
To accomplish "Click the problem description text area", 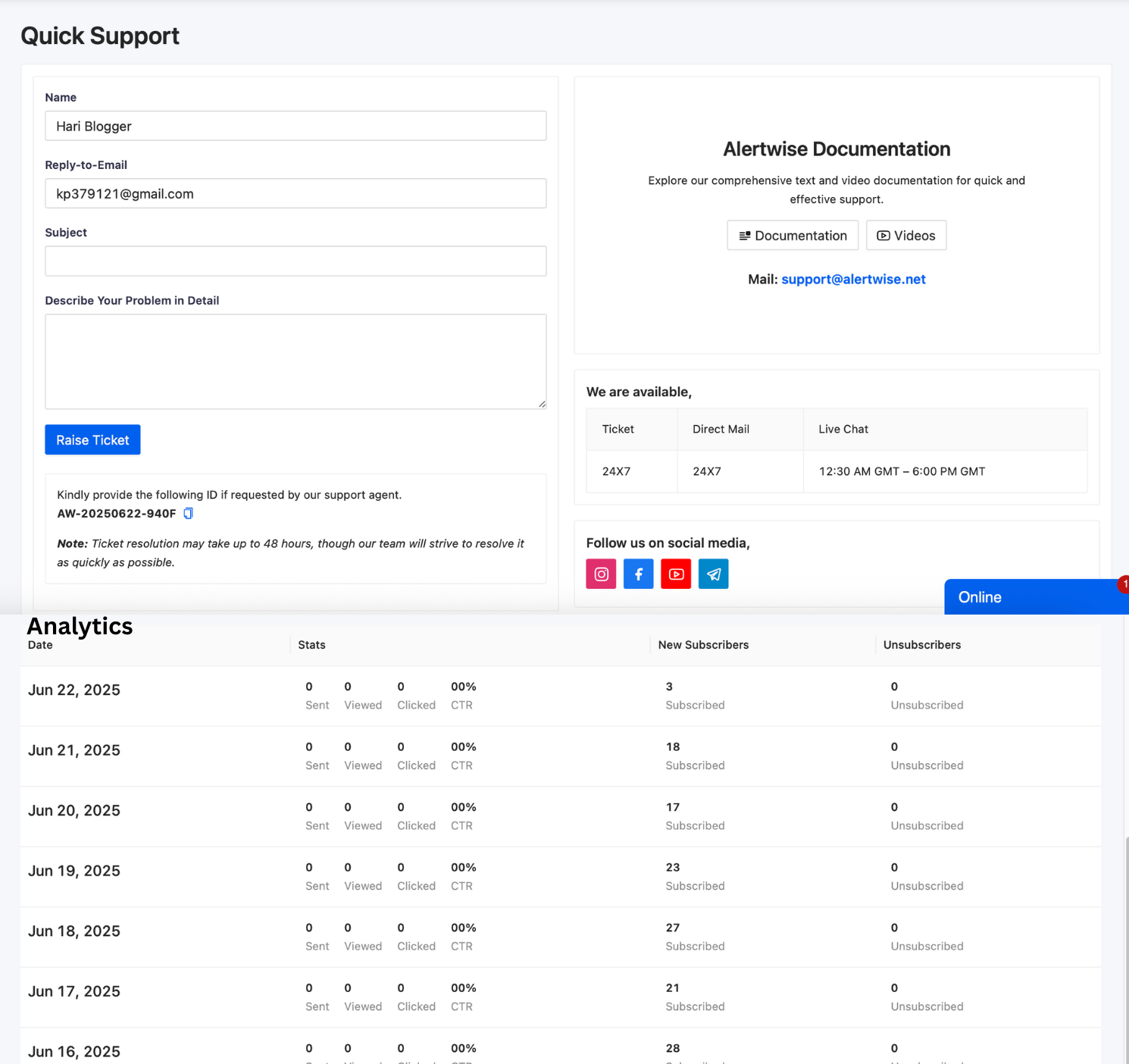I will (x=296, y=361).
